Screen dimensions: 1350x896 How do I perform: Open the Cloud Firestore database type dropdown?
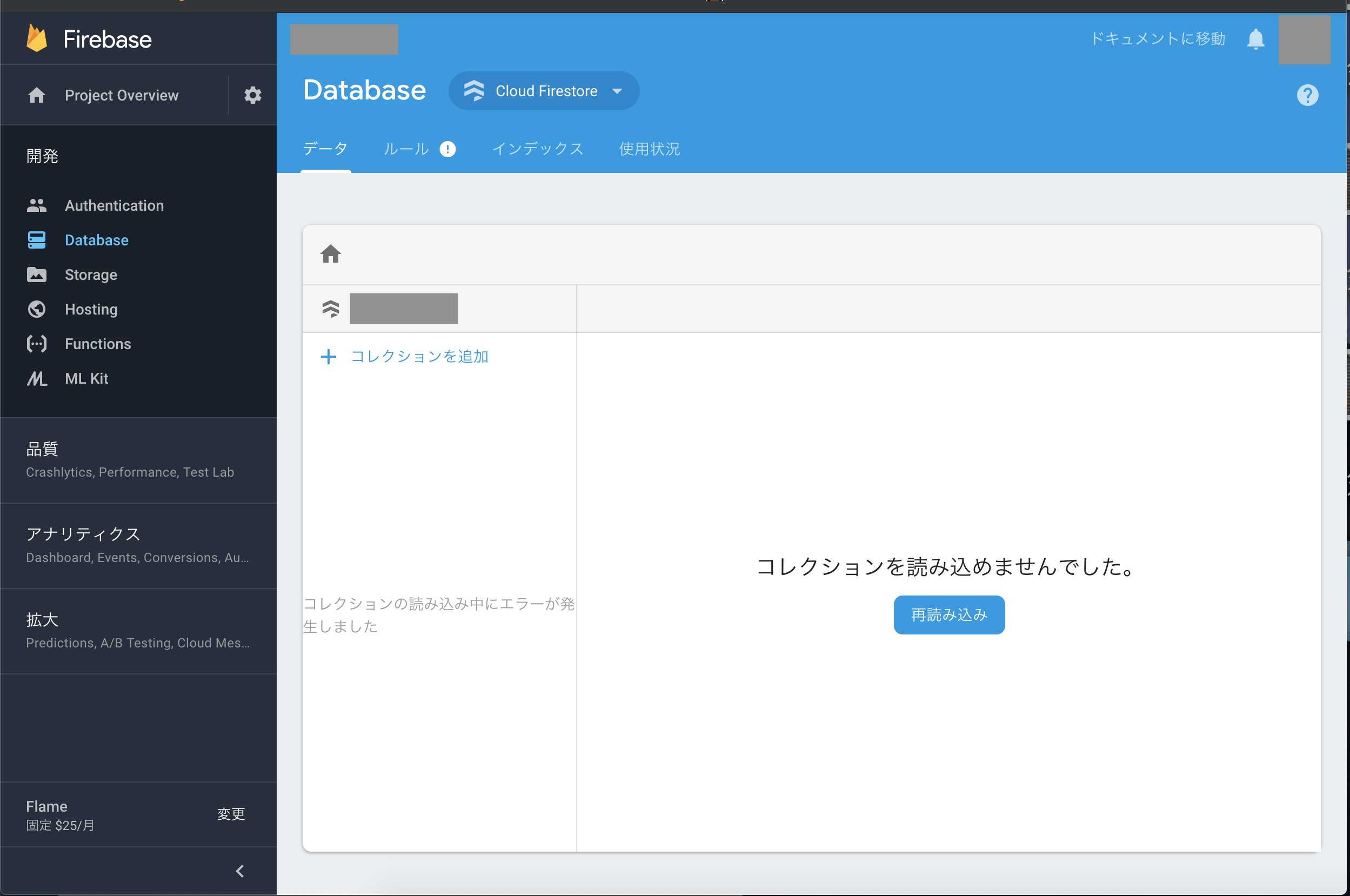(543, 91)
